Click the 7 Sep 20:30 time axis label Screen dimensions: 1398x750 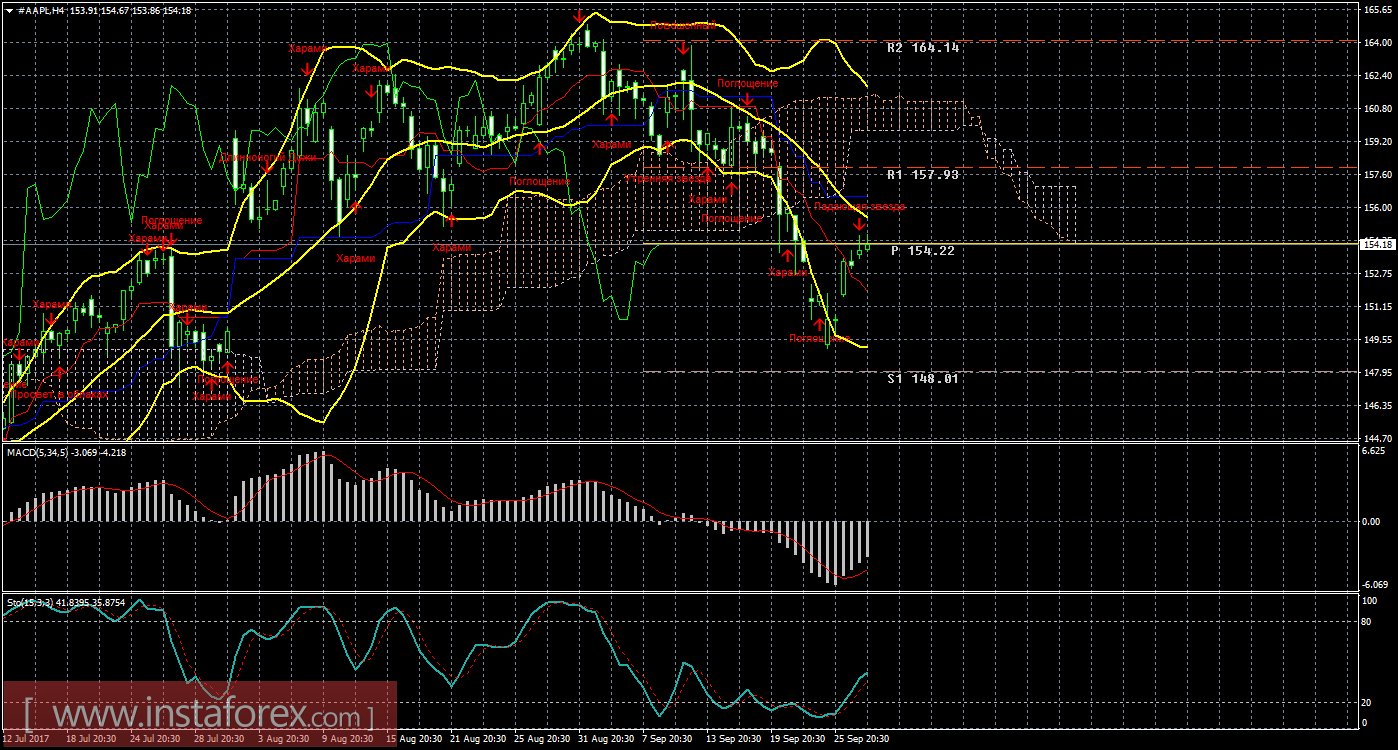click(667, 739)
